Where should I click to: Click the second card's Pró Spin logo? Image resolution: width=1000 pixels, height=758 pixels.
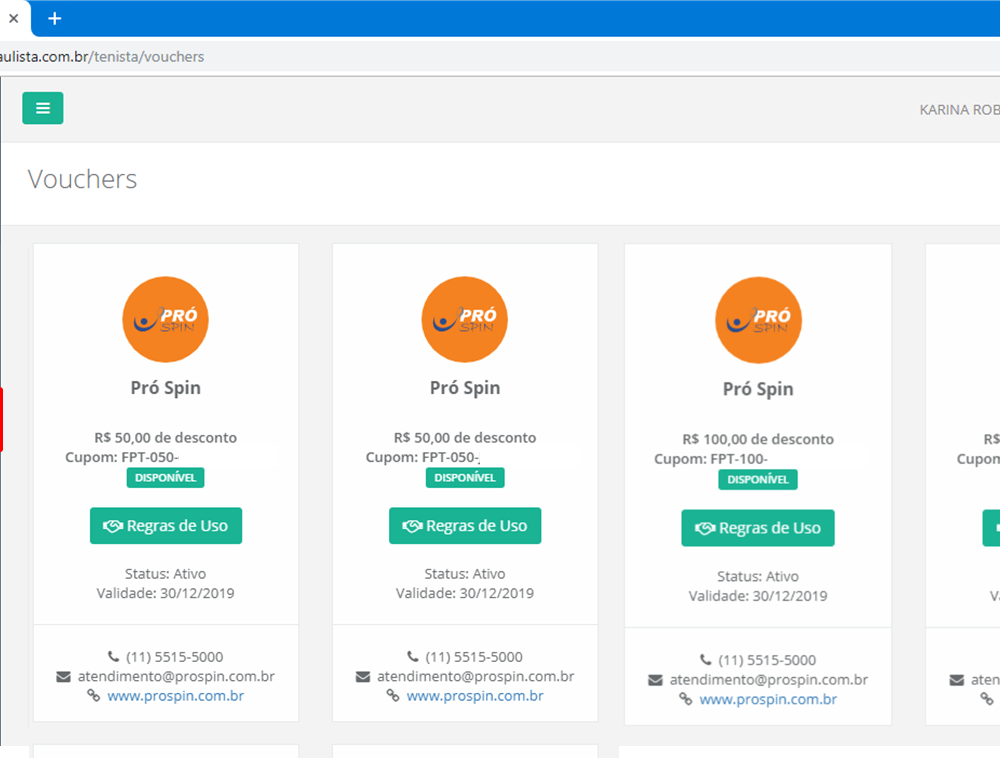(x=464, y=319)
